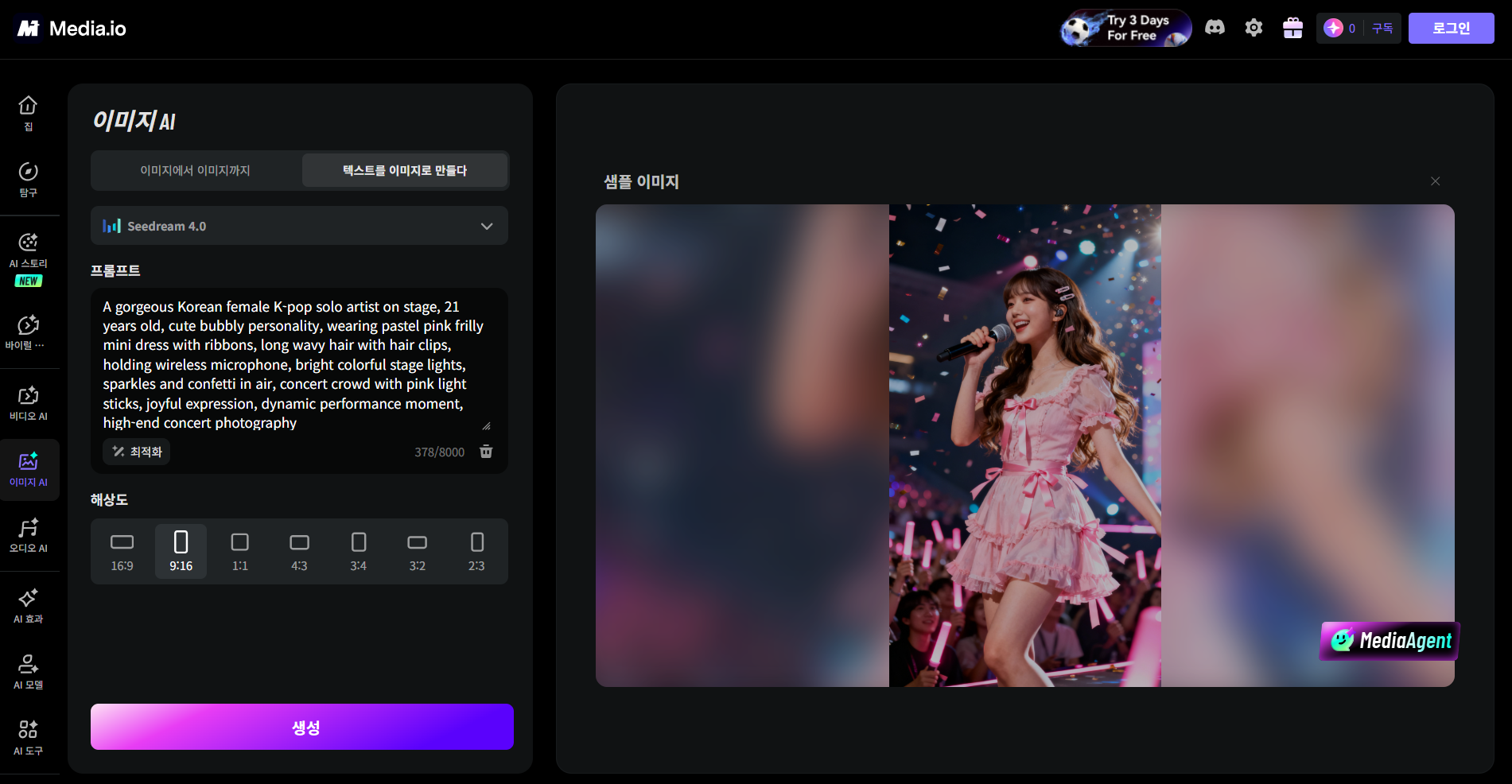Click the 샘플 이미지 heading
Viewport: 1512px width, 784px height.
click(641, 181)
